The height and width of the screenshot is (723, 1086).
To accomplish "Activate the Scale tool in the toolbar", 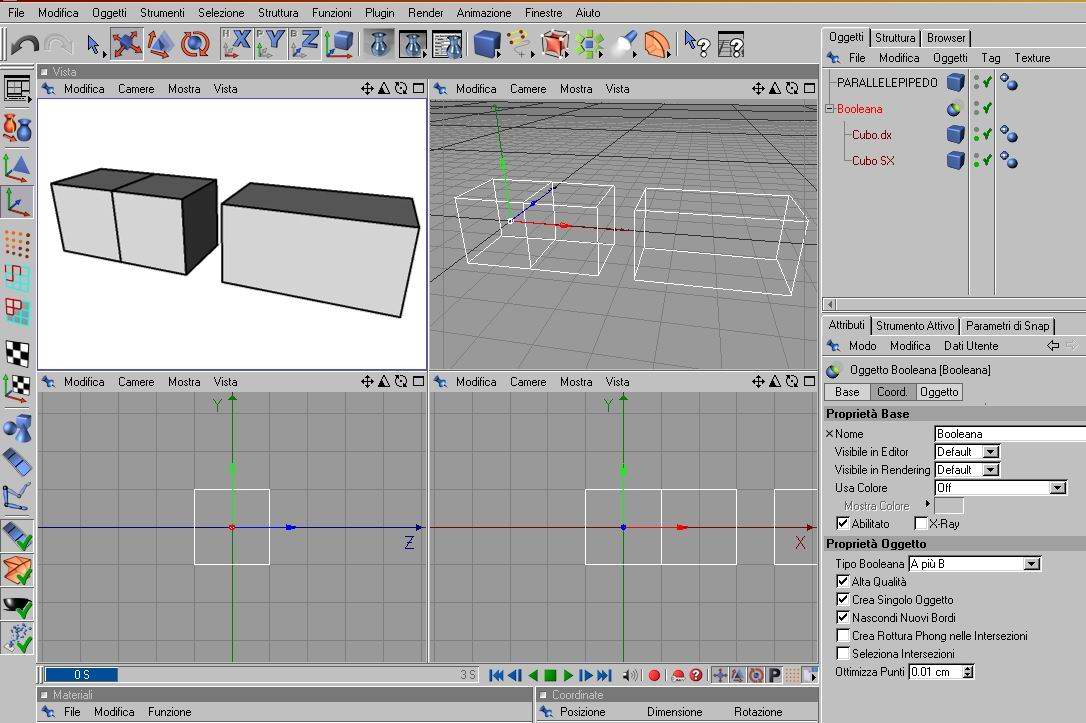I will click(160, 44).
